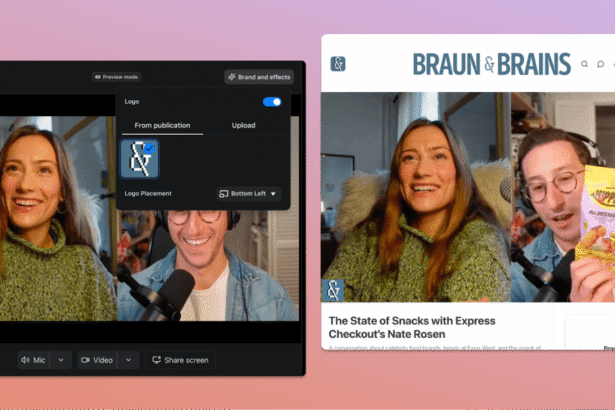Open search on the Braun & Brains page
The height and width of the screenshot is (410, 615).
point(585,64)
